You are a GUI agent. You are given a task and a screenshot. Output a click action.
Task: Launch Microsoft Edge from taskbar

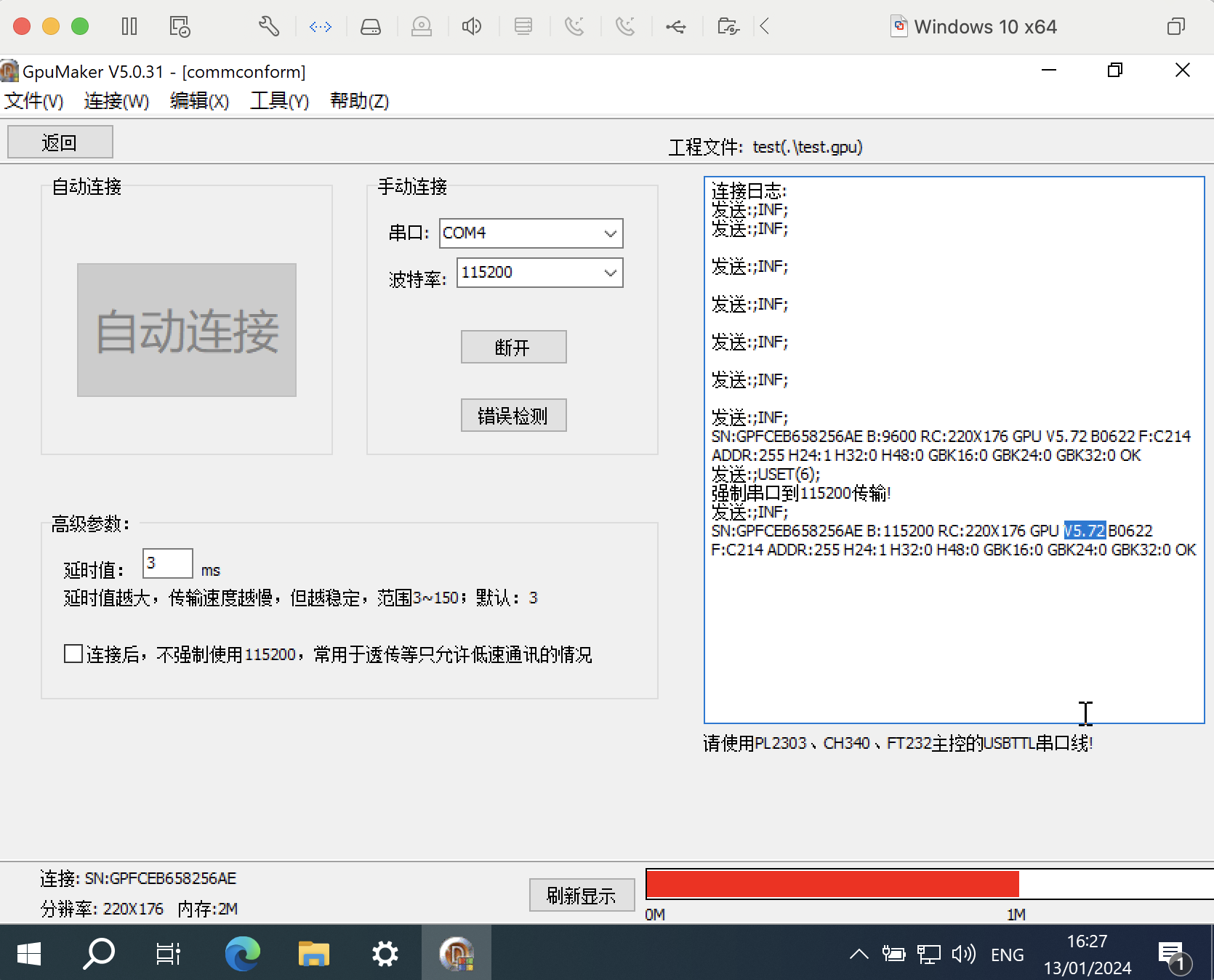(x=242, y=953)
